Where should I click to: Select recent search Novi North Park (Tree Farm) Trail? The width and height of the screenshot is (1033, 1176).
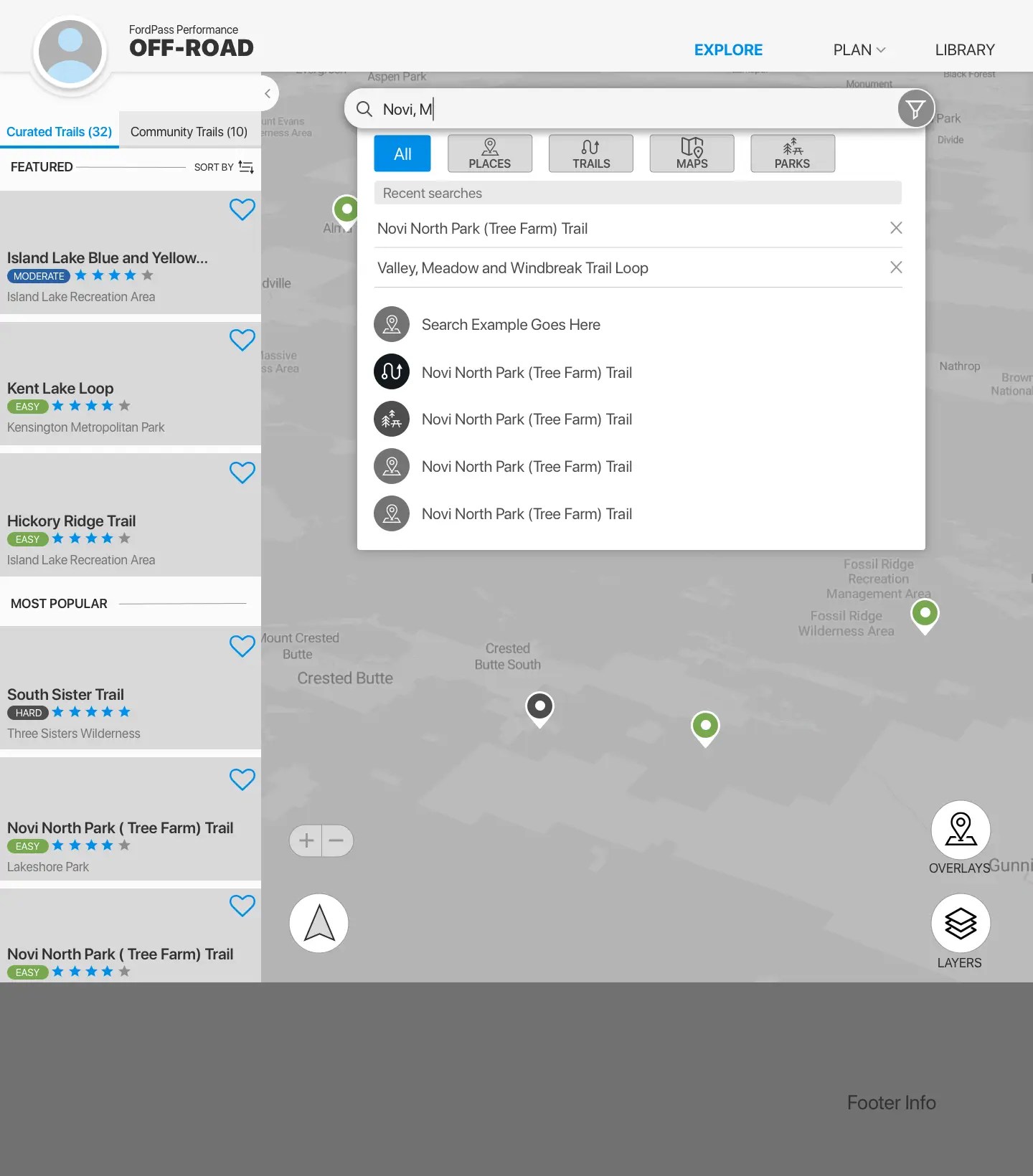[483, 229]
